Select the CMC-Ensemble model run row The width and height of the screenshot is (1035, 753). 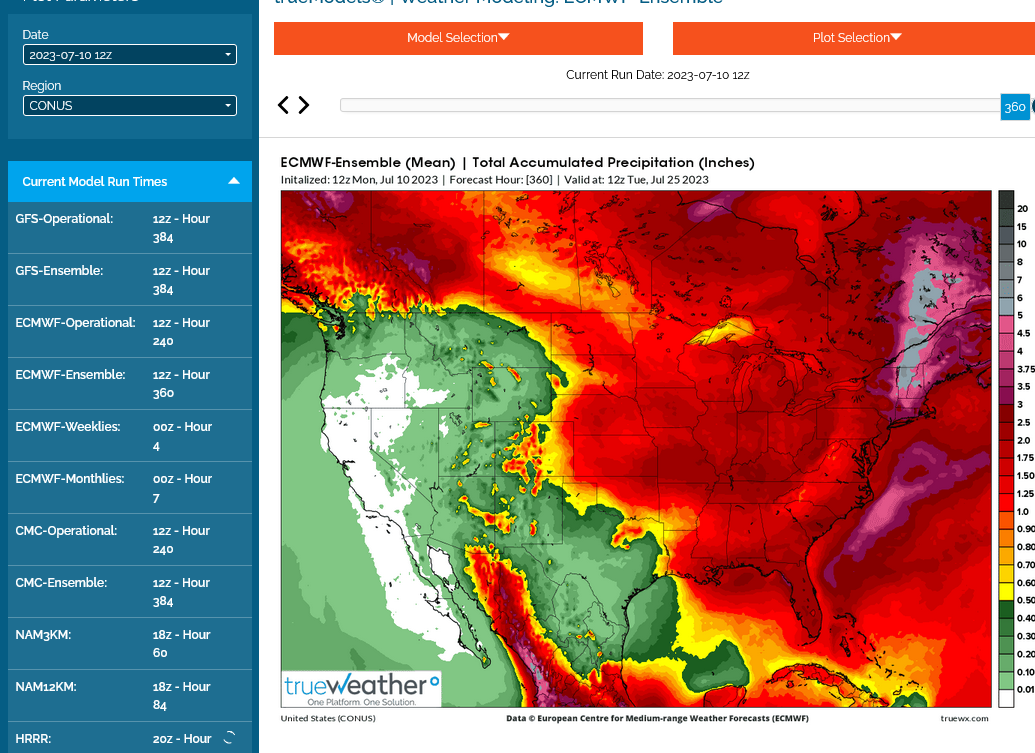pos(129,592)
